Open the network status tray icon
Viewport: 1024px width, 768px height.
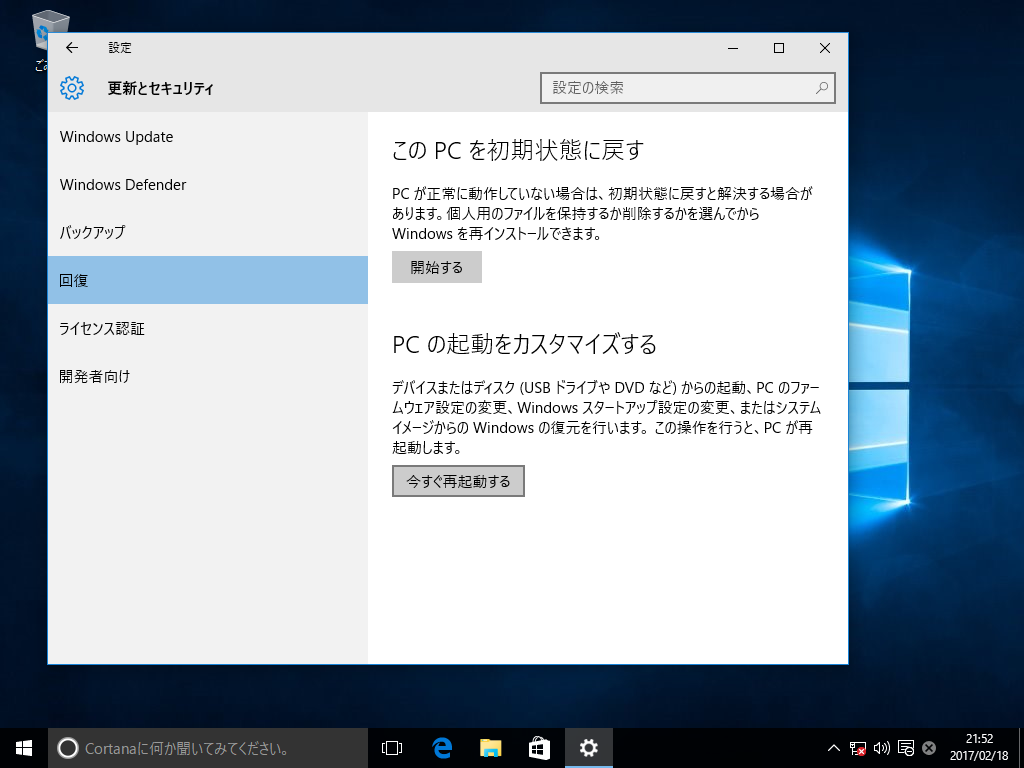point(857,748)
